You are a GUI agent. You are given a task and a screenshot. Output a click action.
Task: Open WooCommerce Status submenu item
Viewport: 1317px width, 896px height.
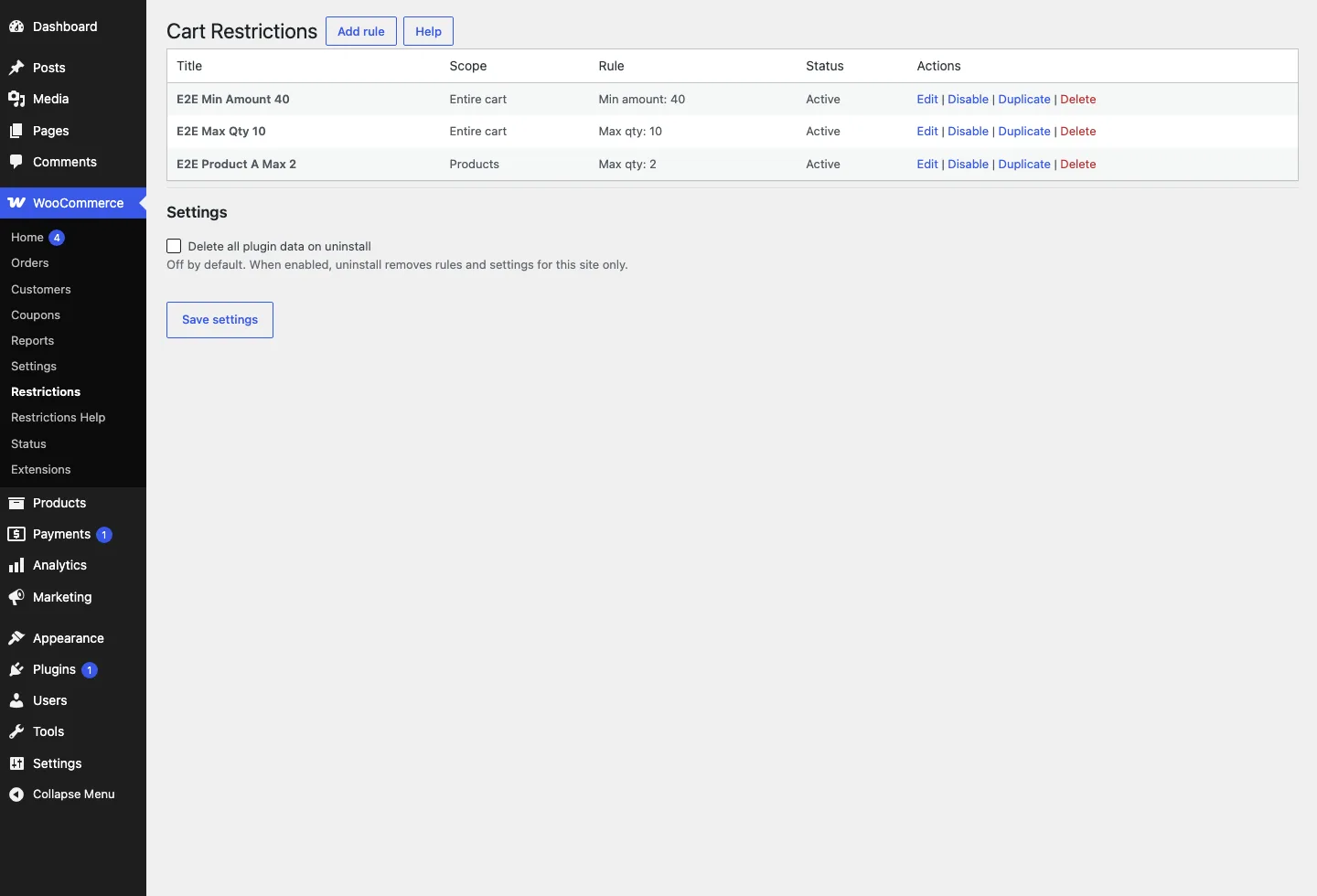click(x=28, y=443)
